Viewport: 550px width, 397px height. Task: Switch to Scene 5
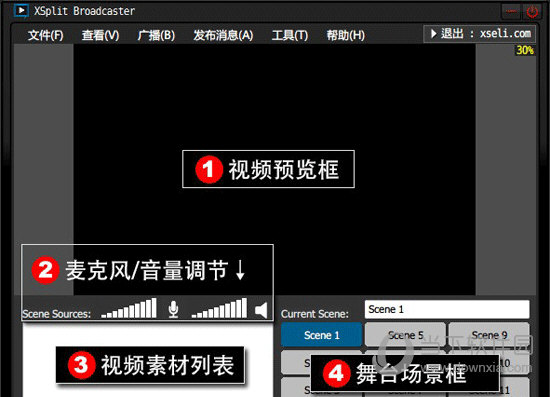tap(405, 335)
